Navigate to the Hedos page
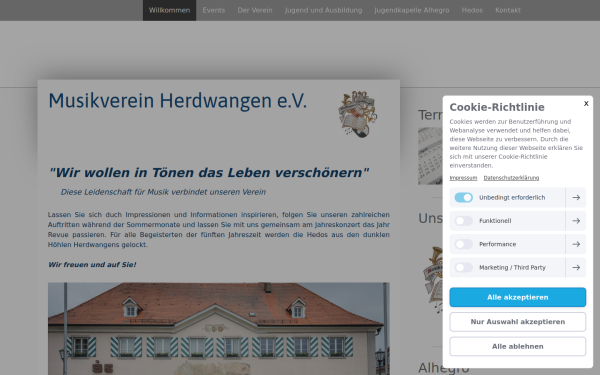Screen dimensions: 600x375 472,10
